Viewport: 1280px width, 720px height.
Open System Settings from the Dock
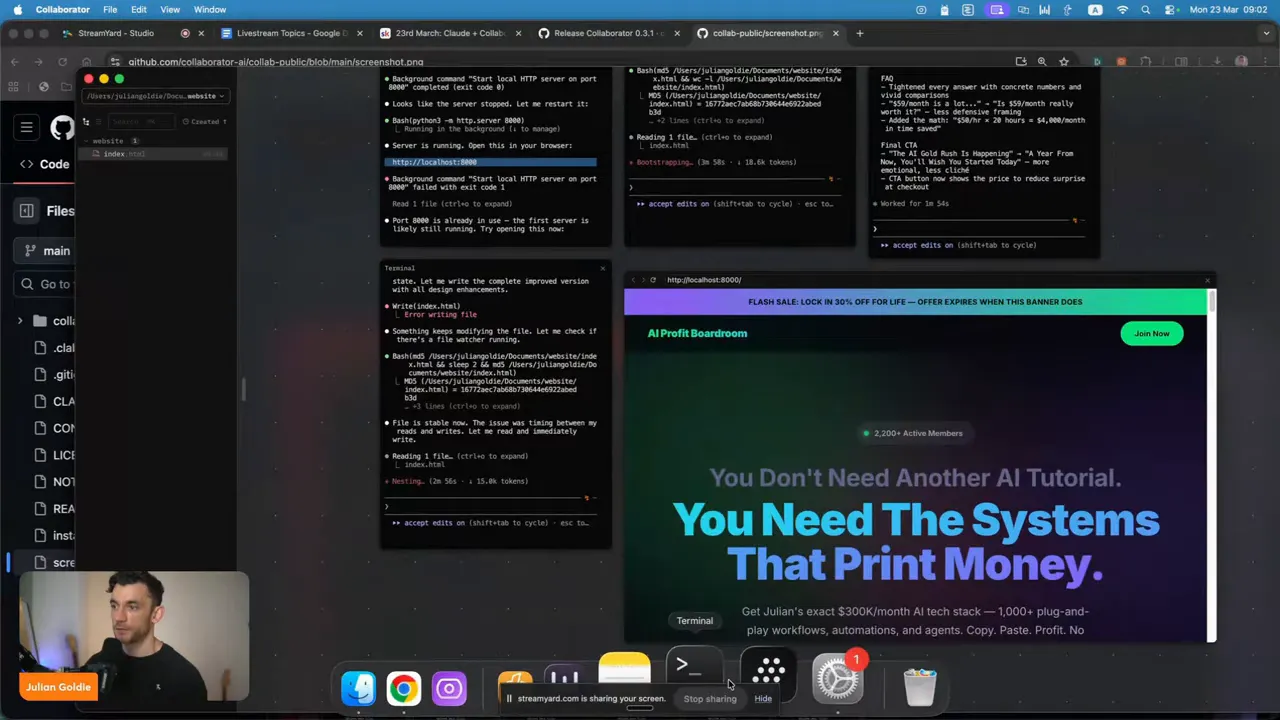[x=837, y=680]
